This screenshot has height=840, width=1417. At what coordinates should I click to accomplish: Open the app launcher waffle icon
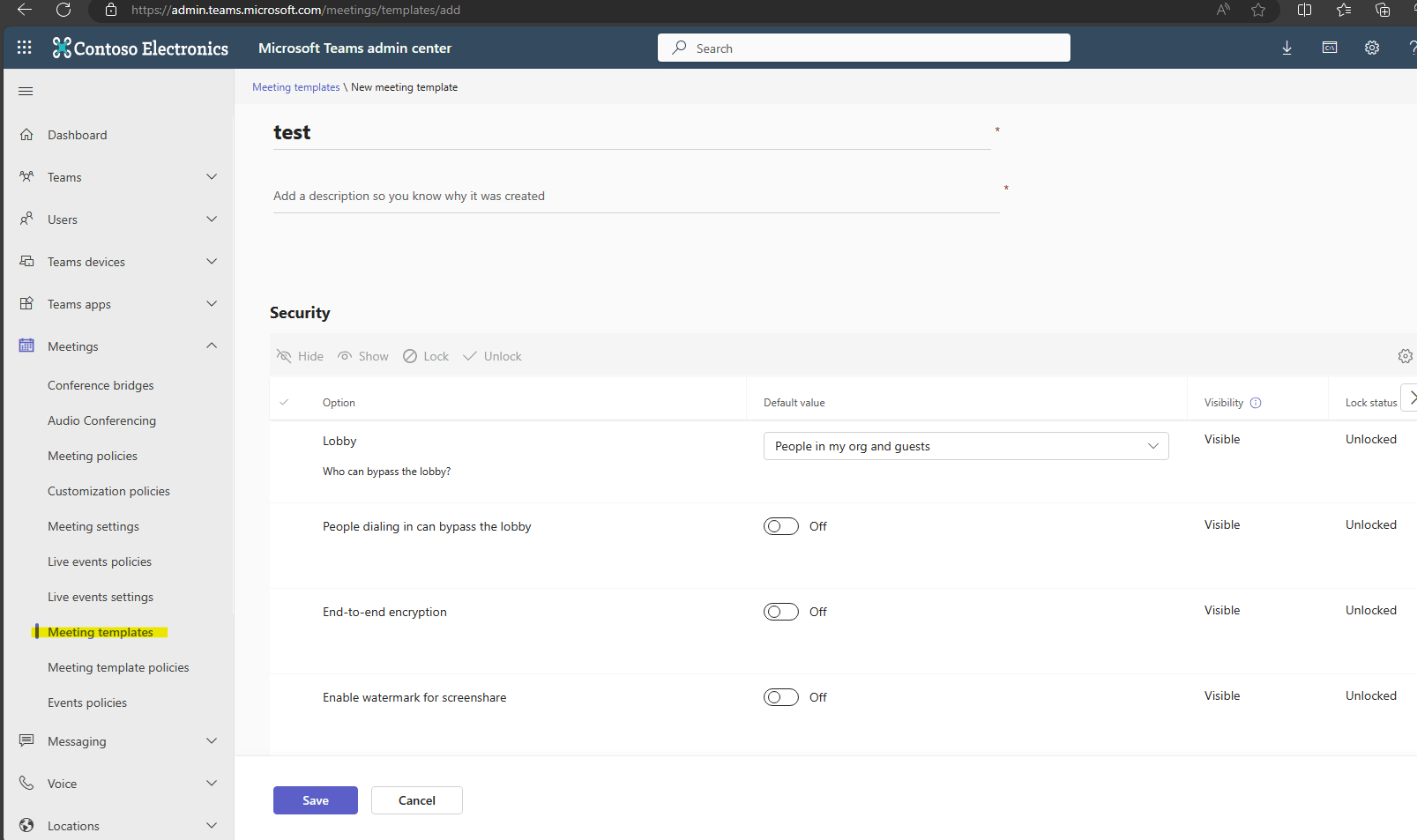click(25, 48)
